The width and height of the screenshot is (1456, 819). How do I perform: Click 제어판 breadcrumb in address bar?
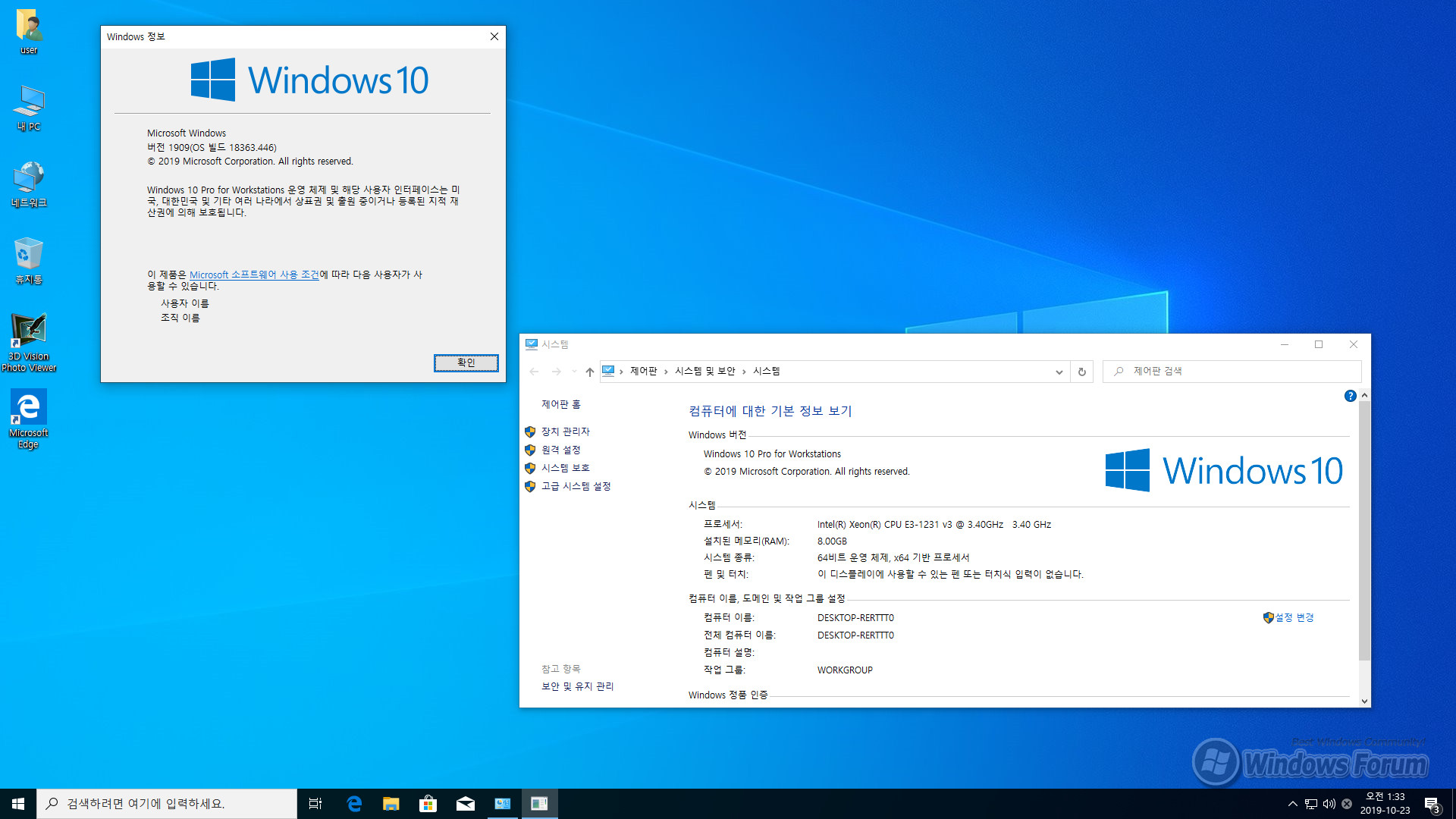[643, 371]
